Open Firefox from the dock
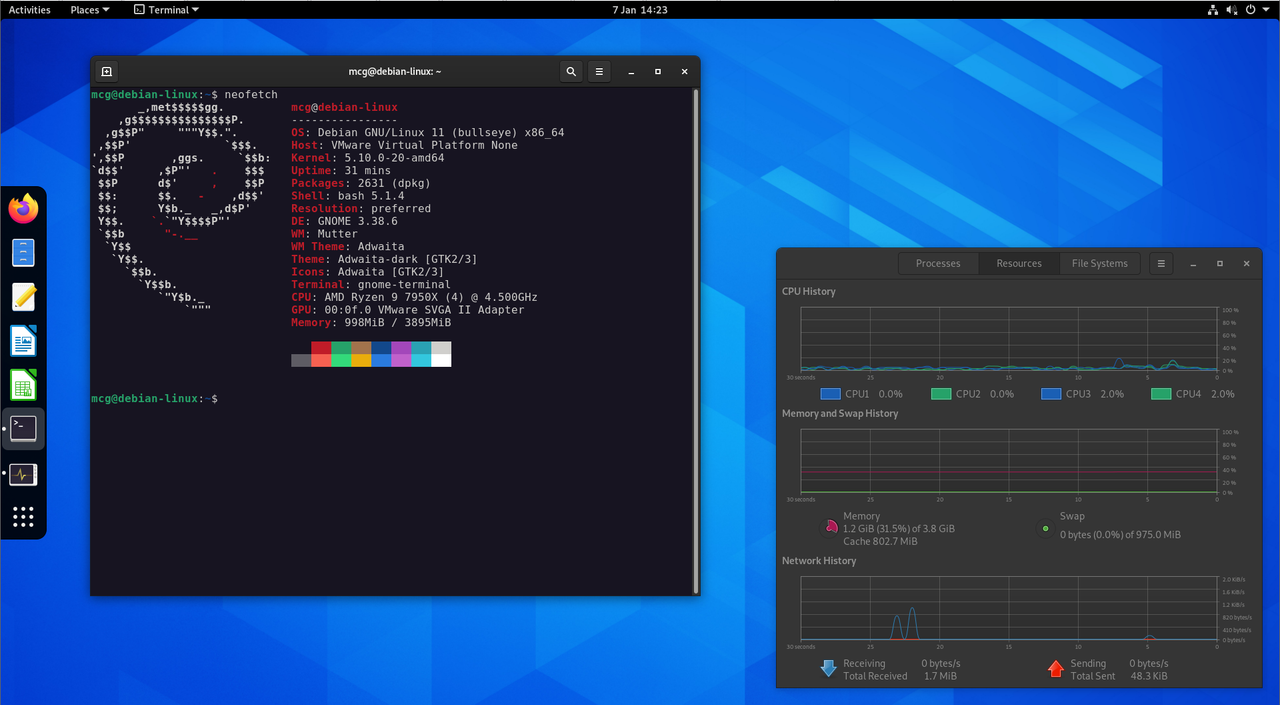Image resolution: width=1280 pixels, height=705 pixels. click(23, 209)
